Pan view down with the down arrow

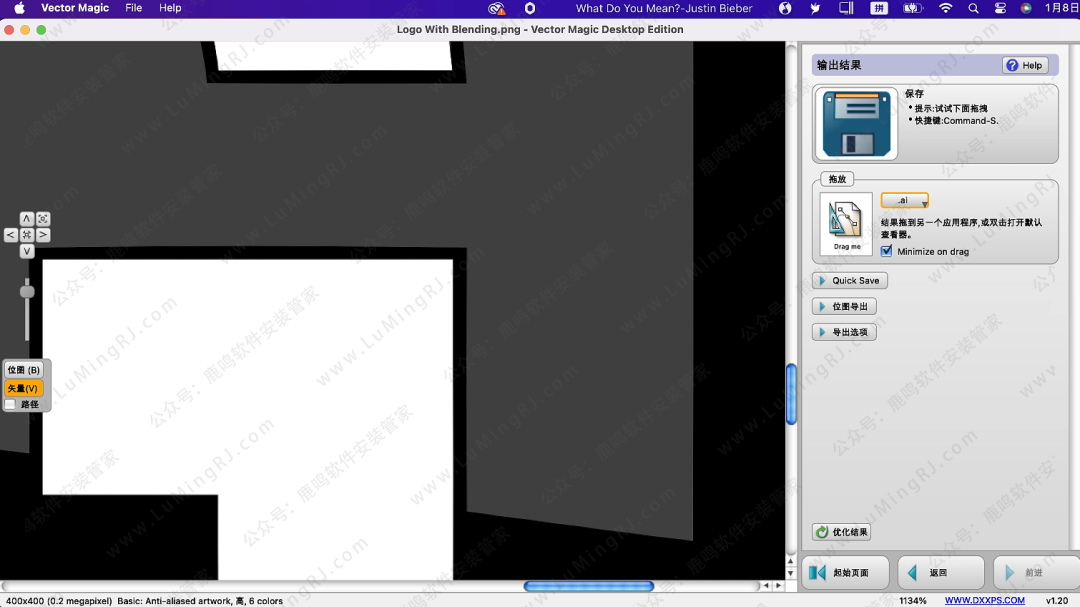point(27,251)
